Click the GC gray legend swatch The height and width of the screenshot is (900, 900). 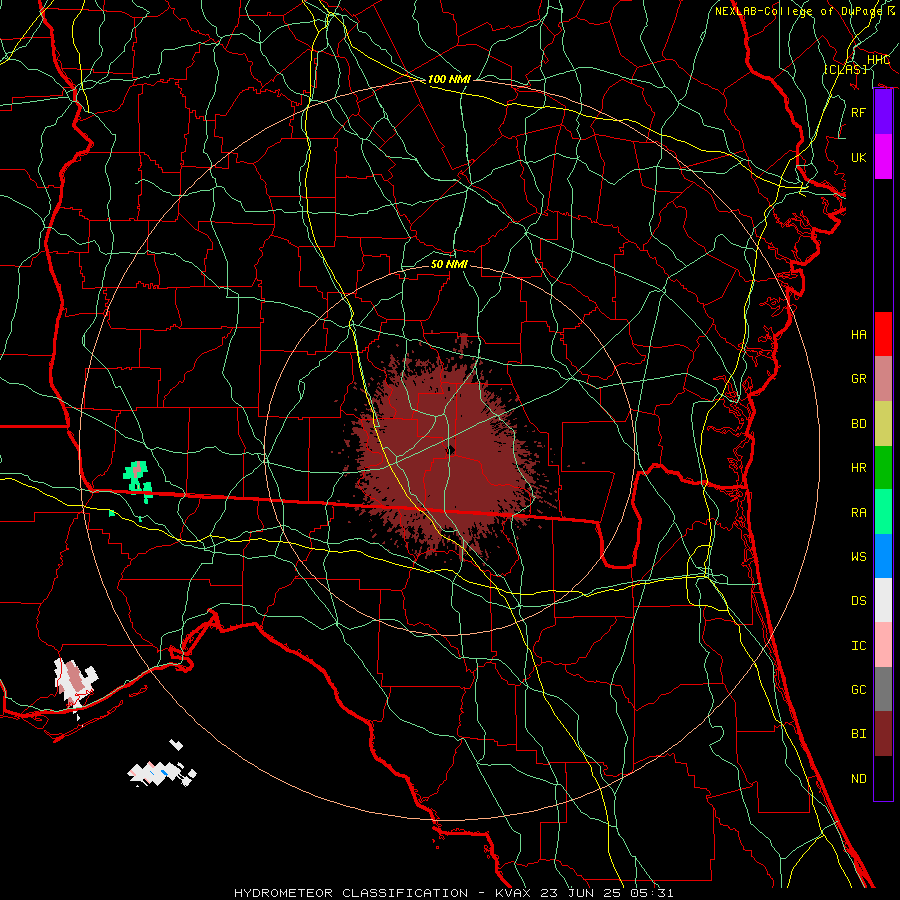pyautogui.click(x=883, y=689)
